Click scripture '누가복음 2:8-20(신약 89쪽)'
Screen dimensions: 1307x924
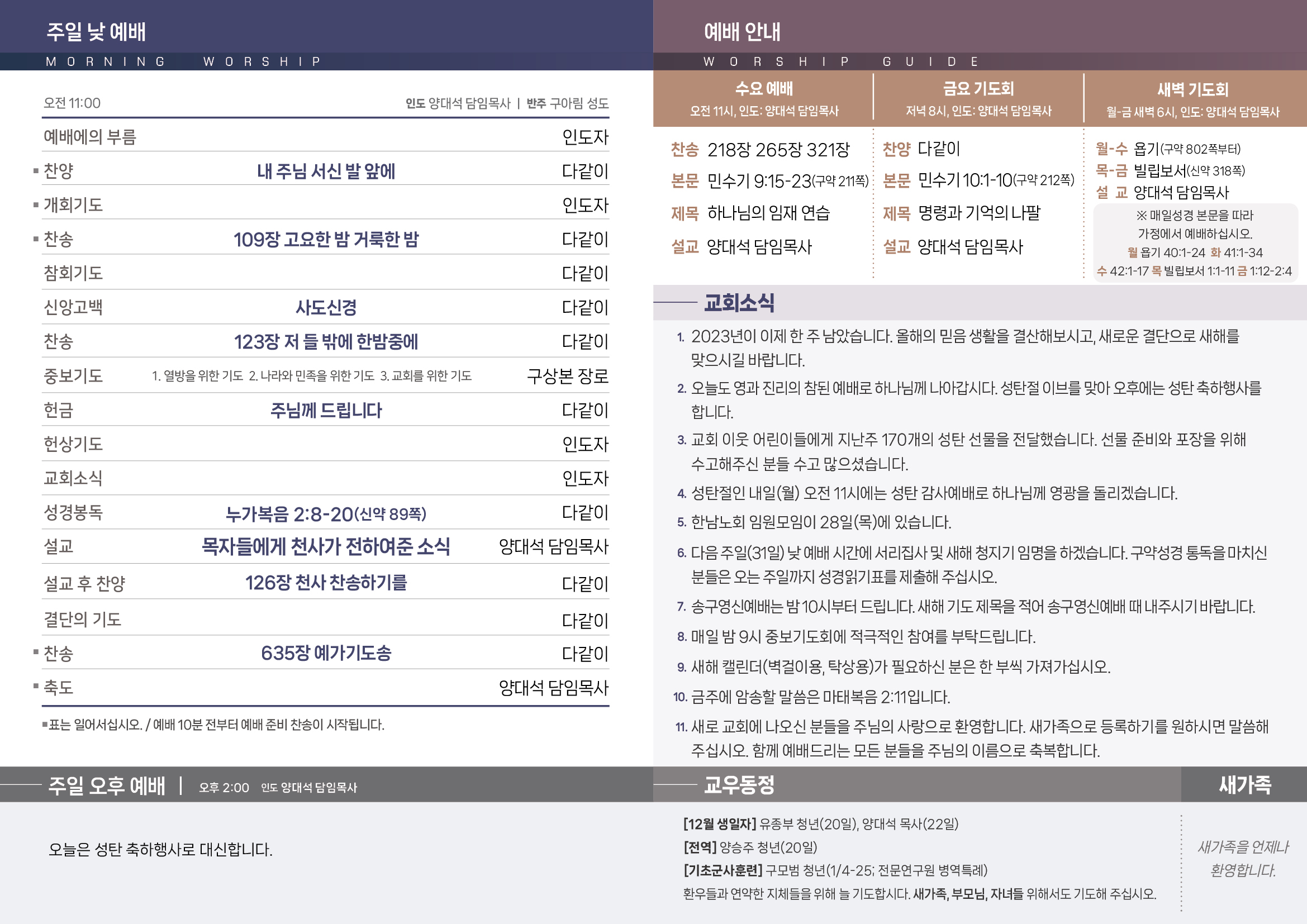326,514
